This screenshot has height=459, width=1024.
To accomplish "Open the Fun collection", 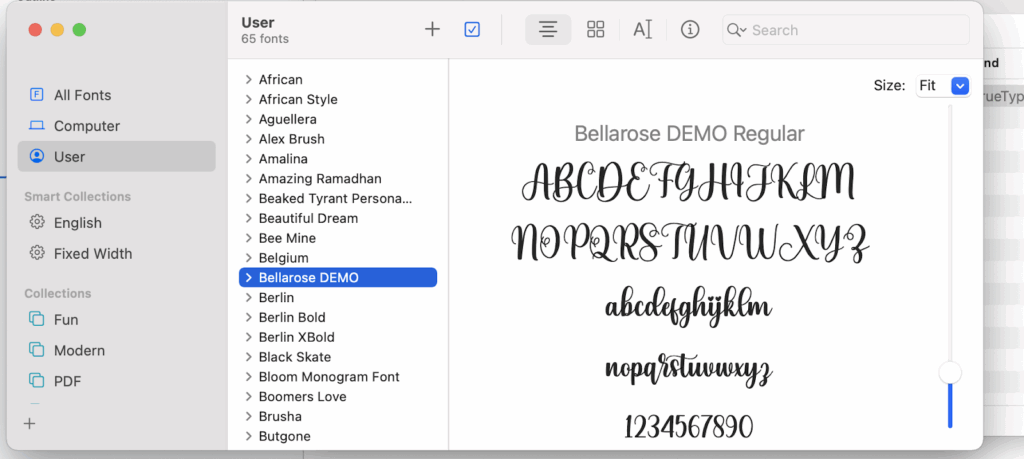I will tap(66, 320).
